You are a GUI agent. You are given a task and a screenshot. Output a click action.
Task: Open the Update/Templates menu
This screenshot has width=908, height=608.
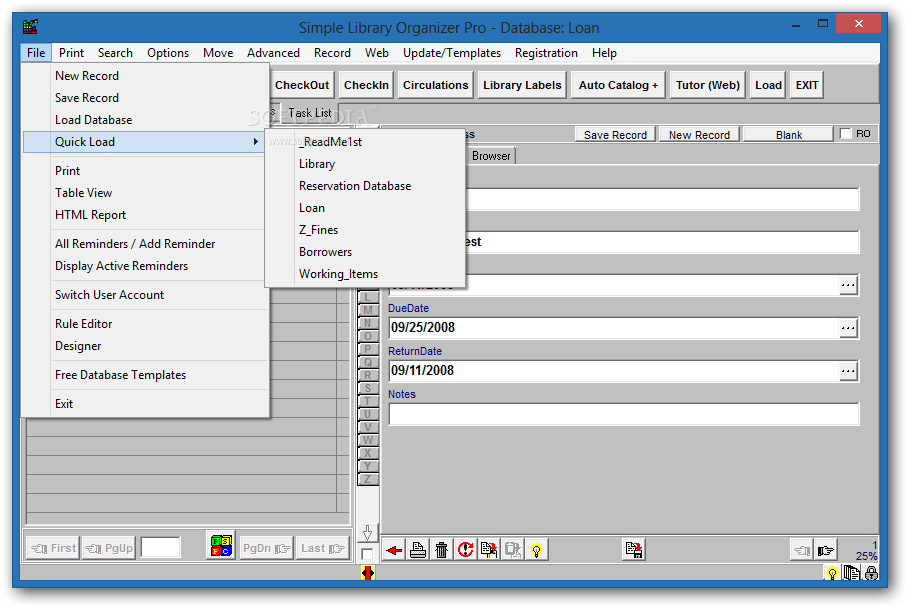[452, 53]
